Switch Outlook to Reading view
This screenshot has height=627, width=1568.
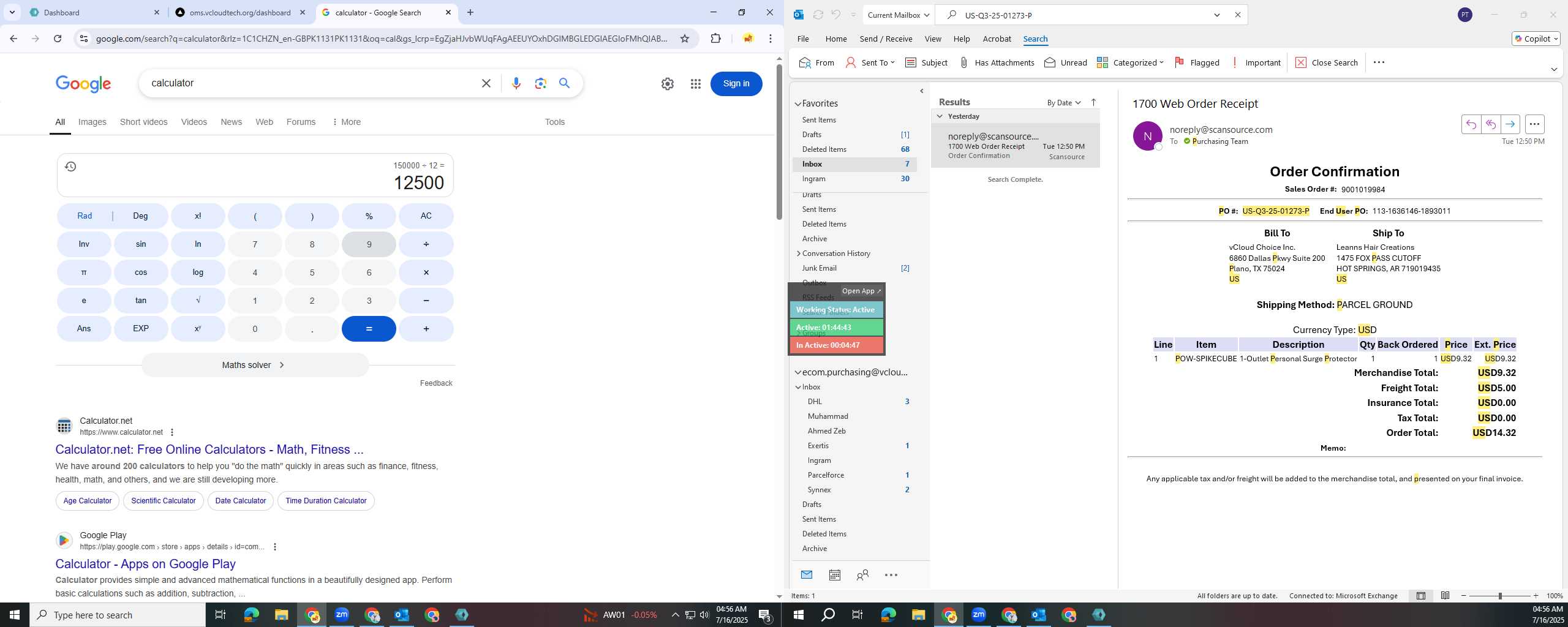(x=1445, y=596)
